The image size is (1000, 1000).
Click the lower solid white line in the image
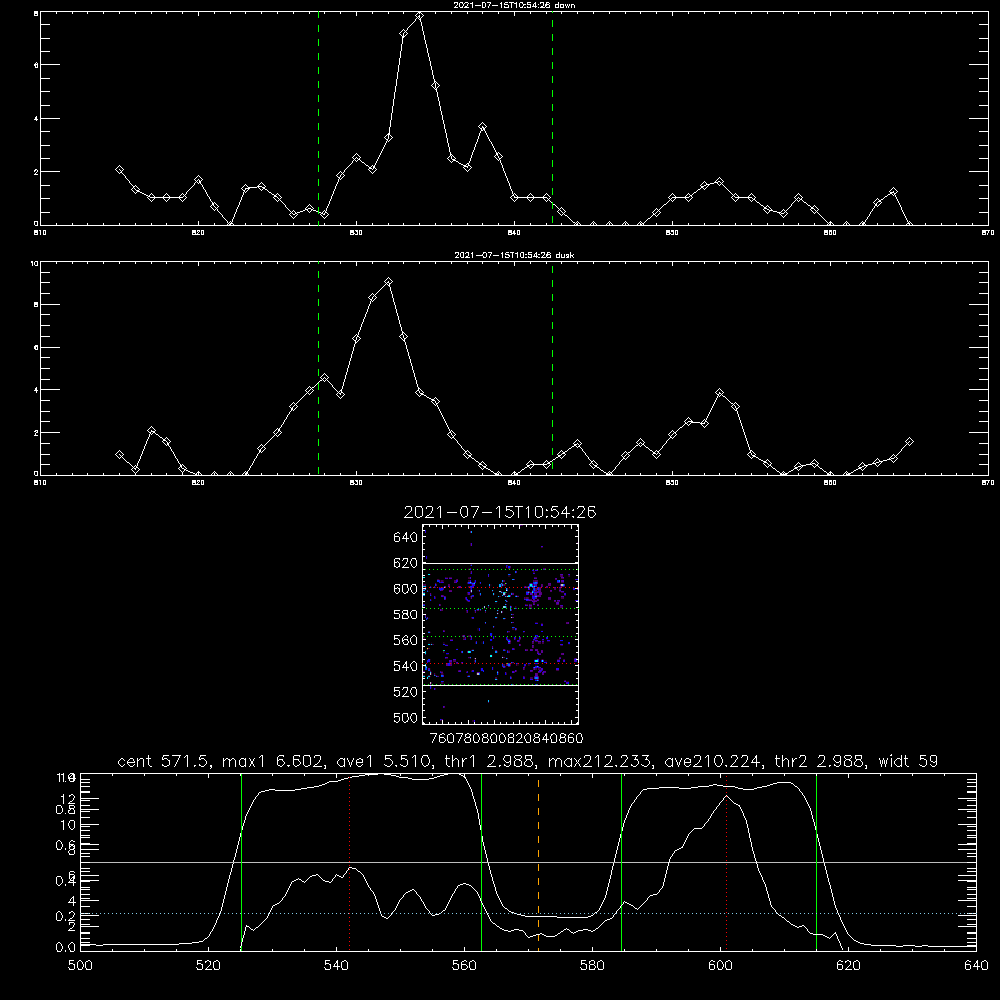(500, 686)
